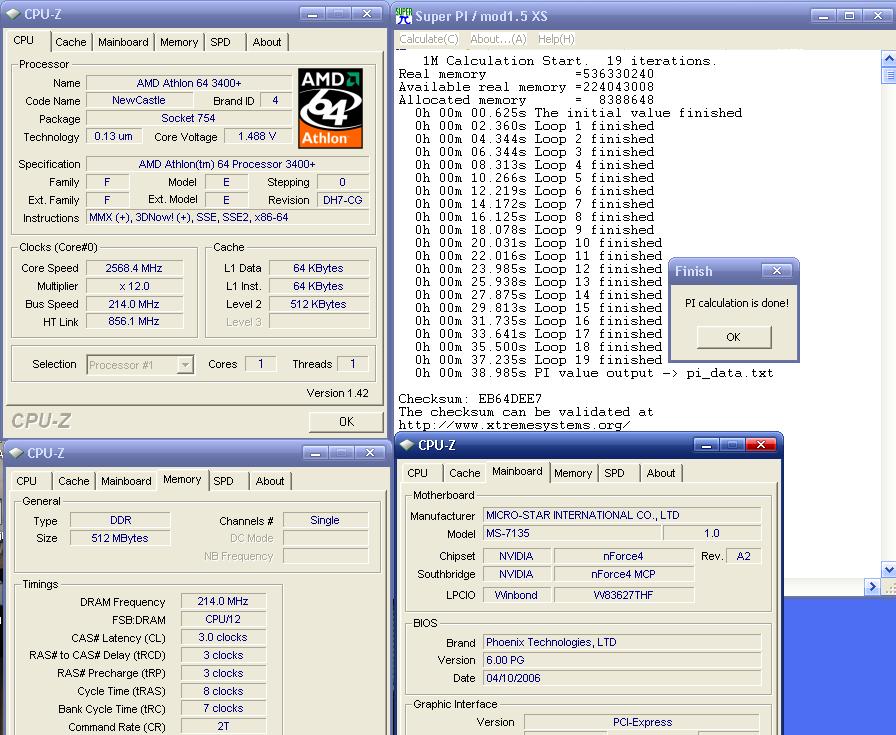
Task: Click the Southbridge nForce4 MCP field
Action: [623, 574]
